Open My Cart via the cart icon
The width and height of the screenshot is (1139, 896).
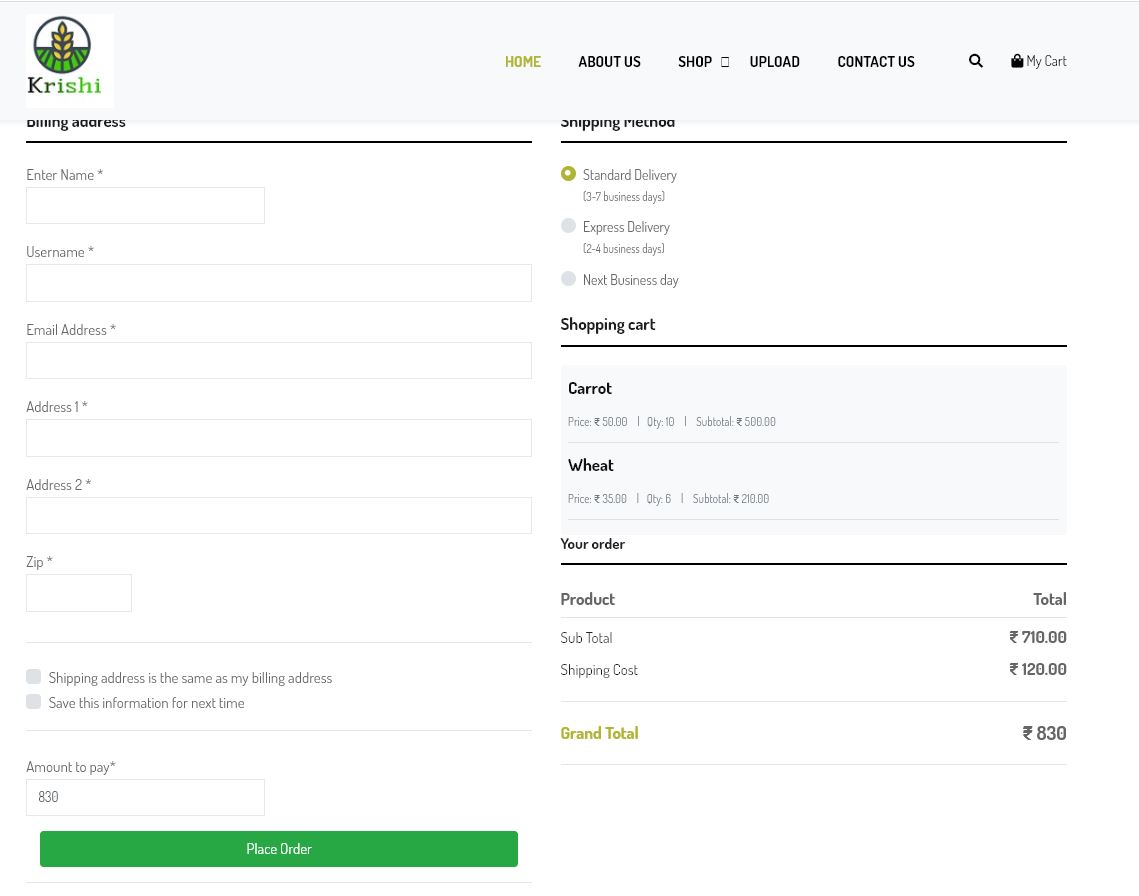coord(1038,61)
